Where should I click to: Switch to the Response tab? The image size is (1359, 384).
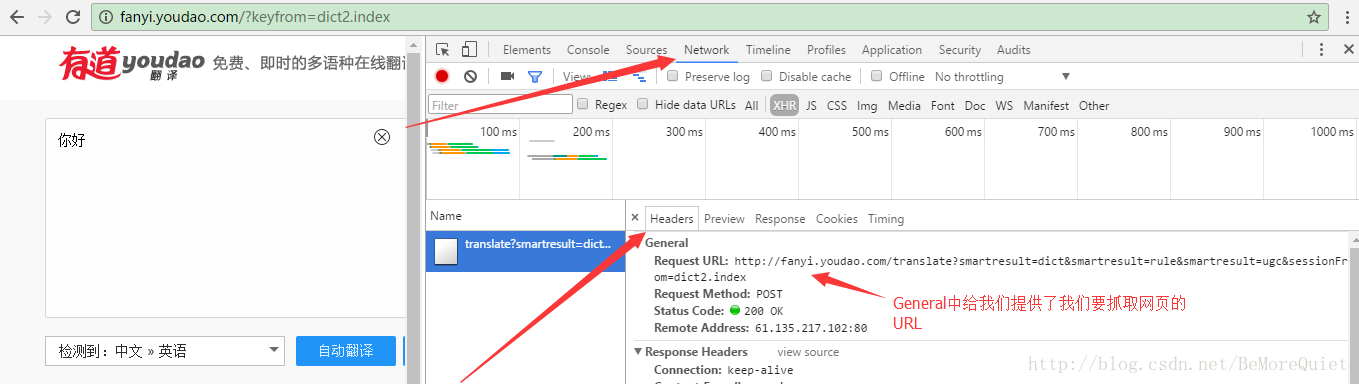pos(780,218)
